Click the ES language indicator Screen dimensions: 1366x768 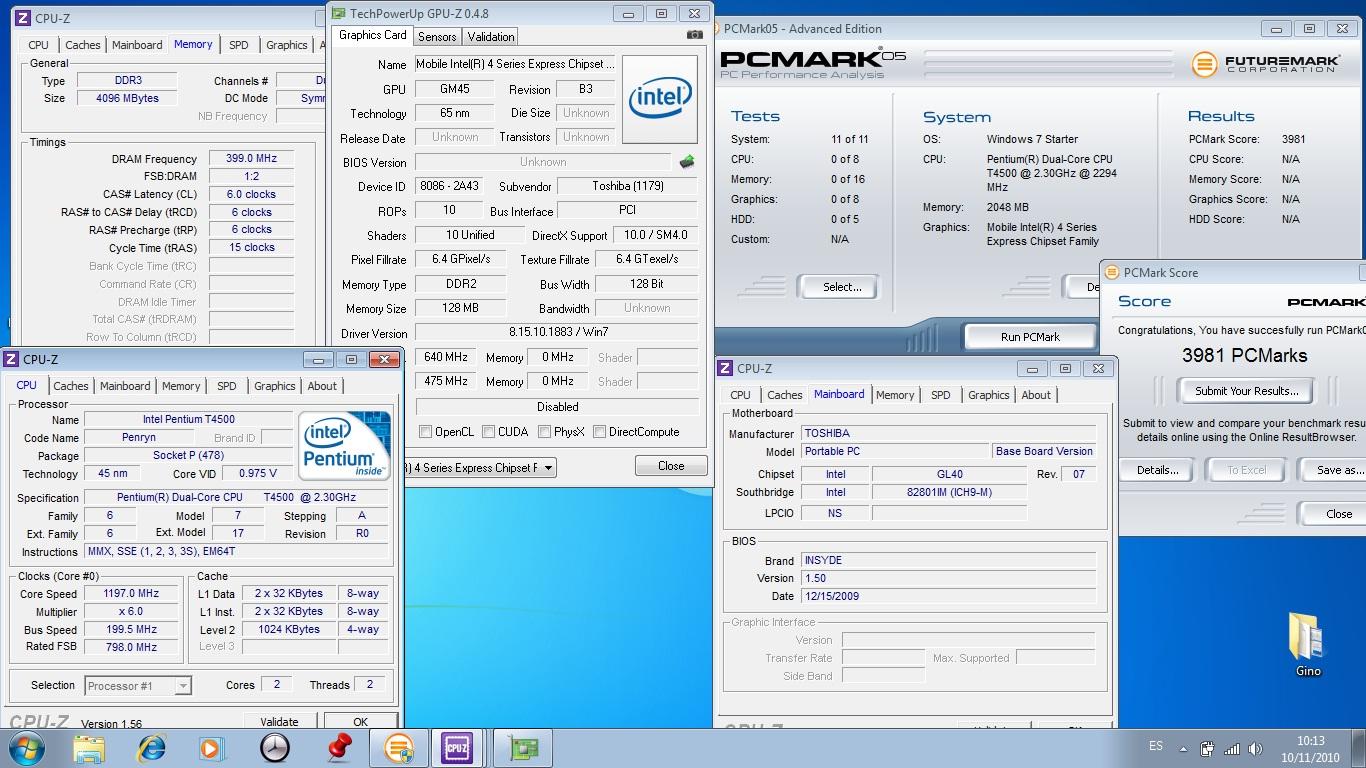click(x=1156, y=747)
